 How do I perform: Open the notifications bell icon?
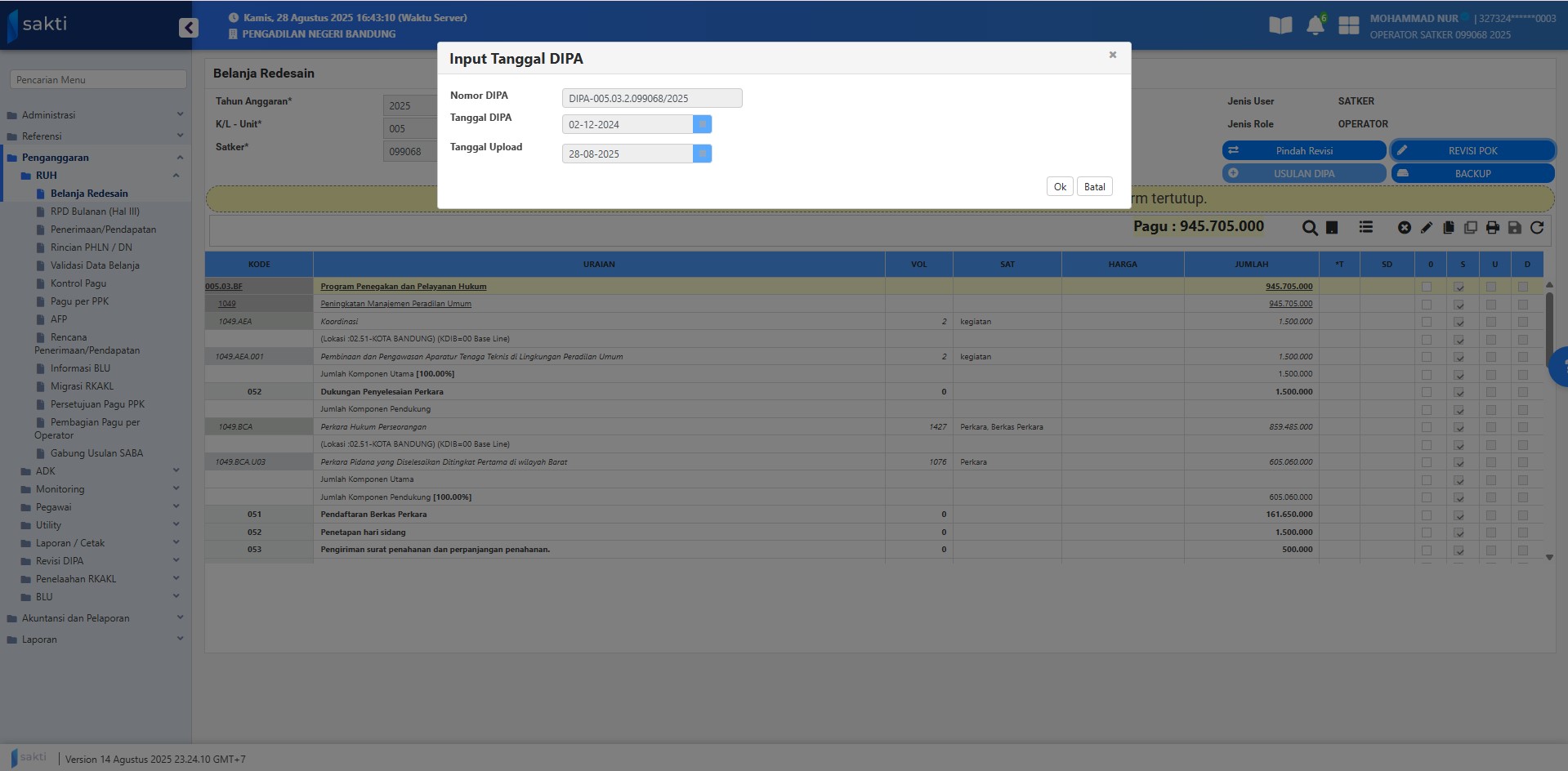tap(1315, 25)
